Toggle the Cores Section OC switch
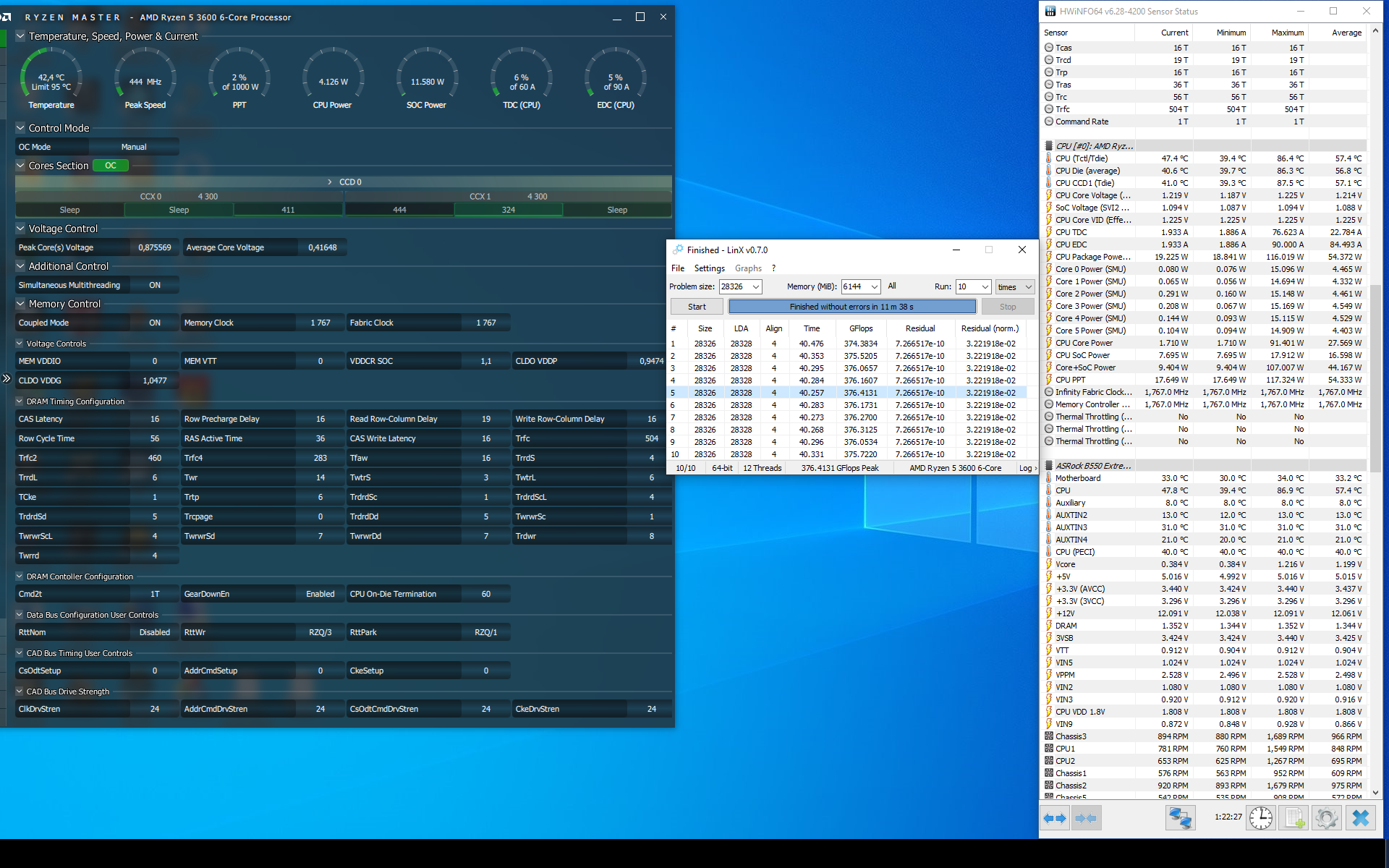1389x868 pixels. pyautogui.click(x=111, y=166)
